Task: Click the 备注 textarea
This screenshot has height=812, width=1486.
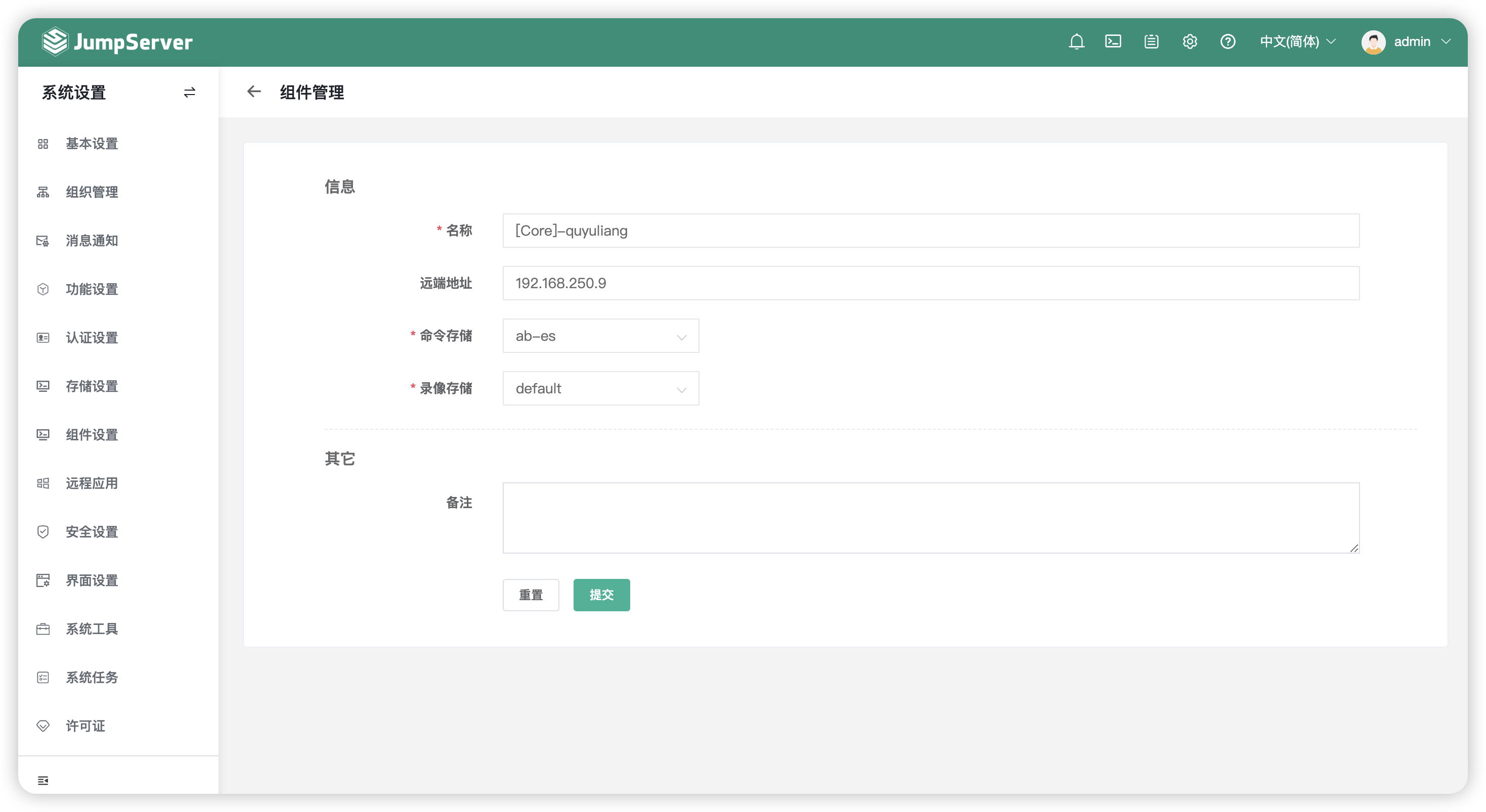Action: pyautogui.click(x=931, y=518)
